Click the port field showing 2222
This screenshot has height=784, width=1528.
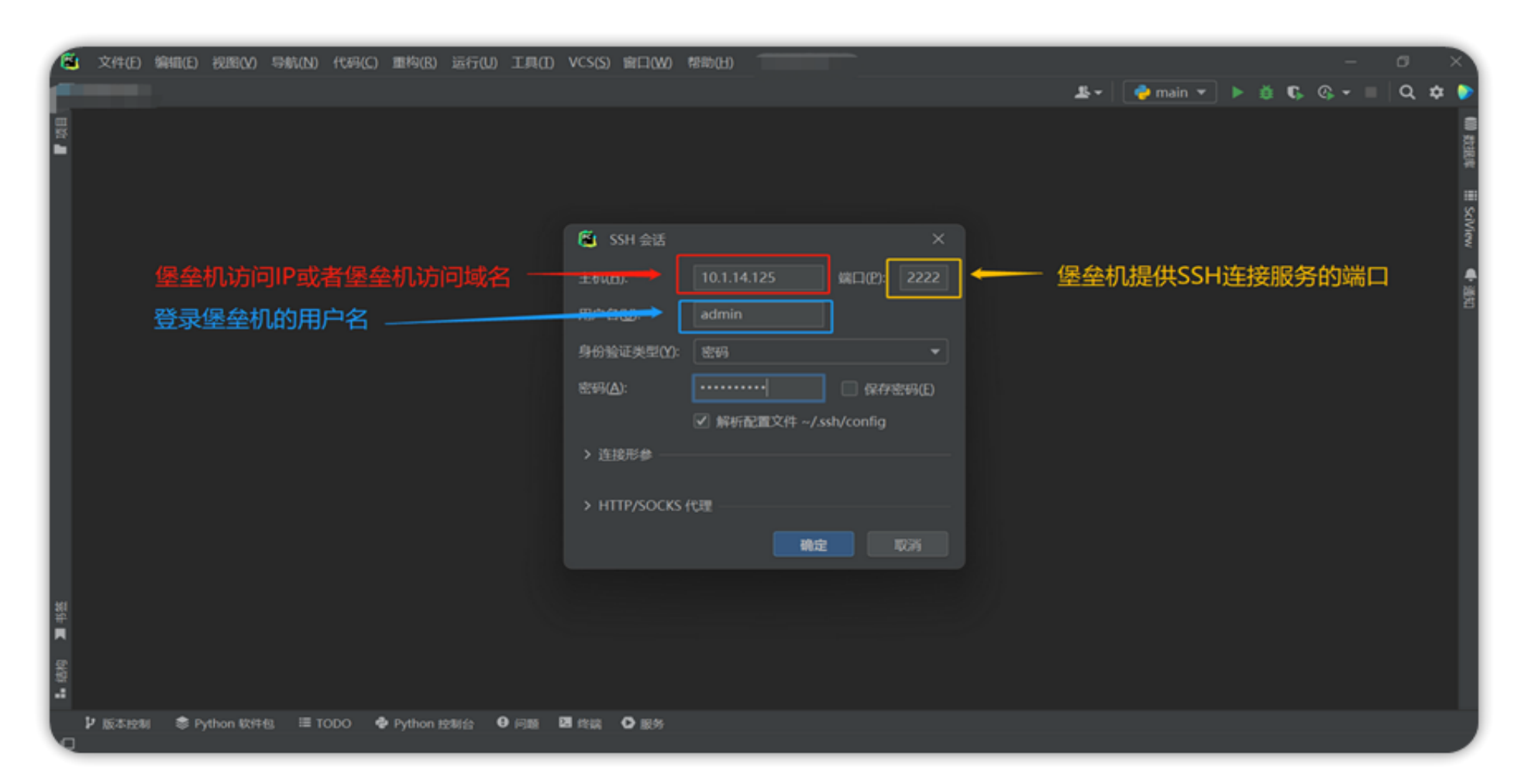click(922, 277)
